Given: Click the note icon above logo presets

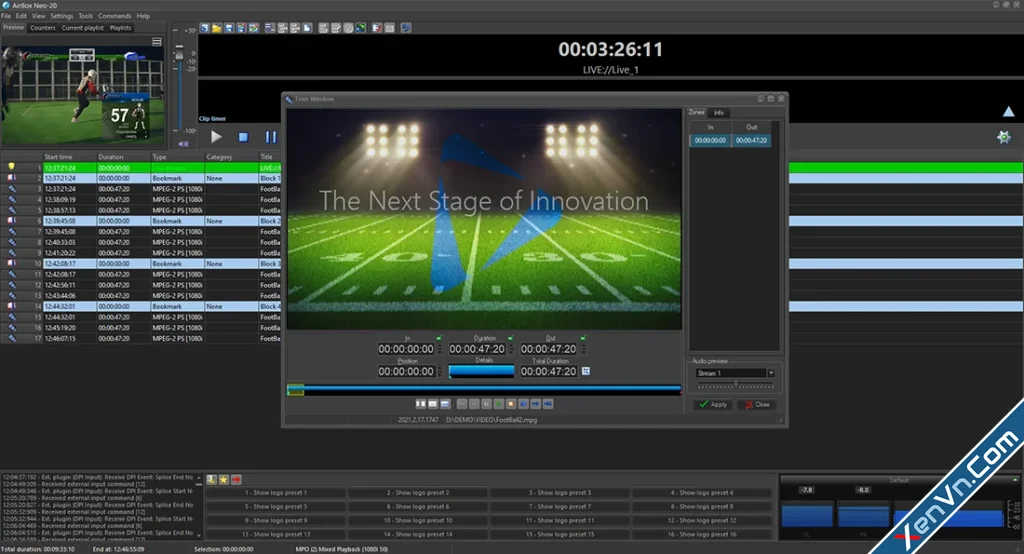Looking at the screenshot, I should tap(212, 480).
